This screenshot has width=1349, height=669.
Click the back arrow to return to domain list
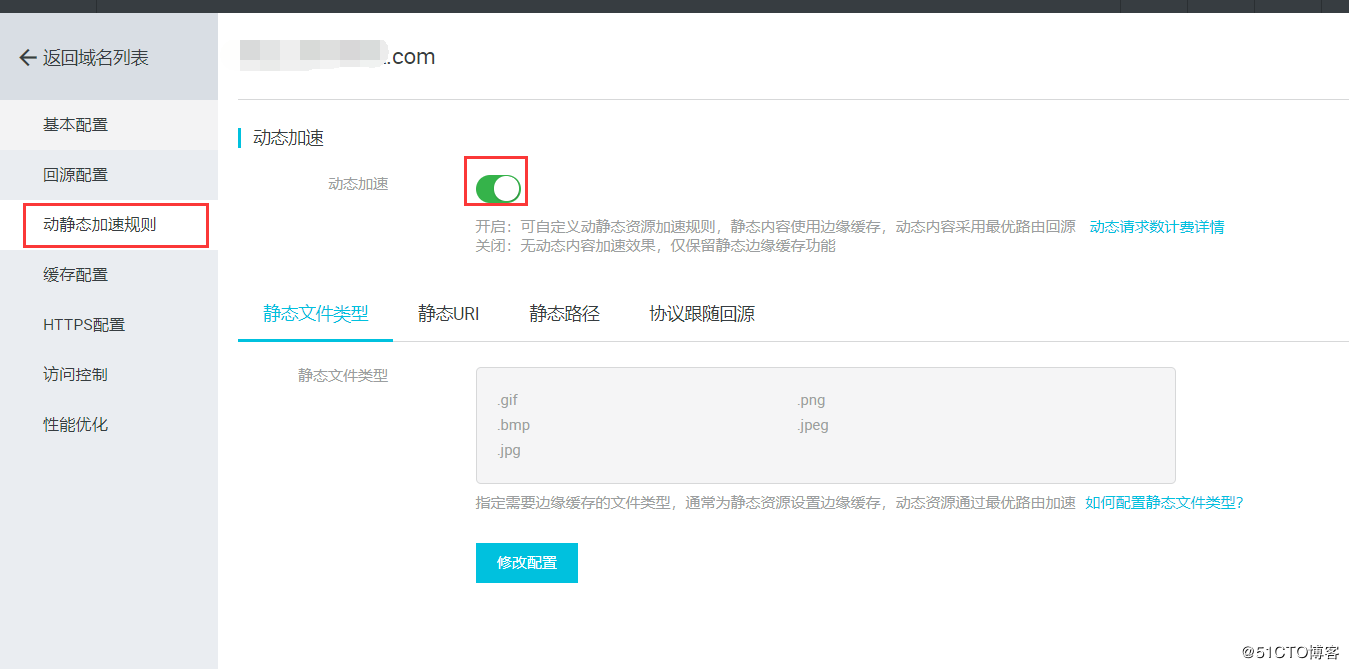pos(27,57)
